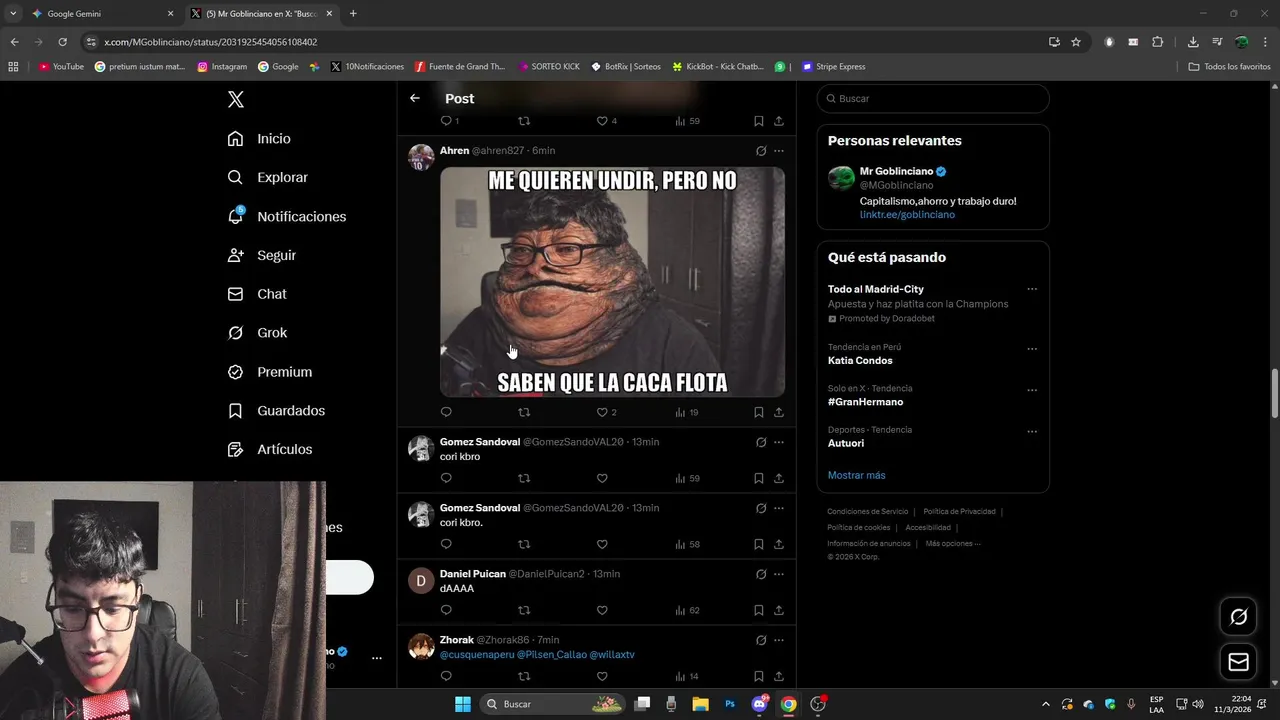
Task: Open options for Todo al Madrid-City trend
Action: 1032,290
